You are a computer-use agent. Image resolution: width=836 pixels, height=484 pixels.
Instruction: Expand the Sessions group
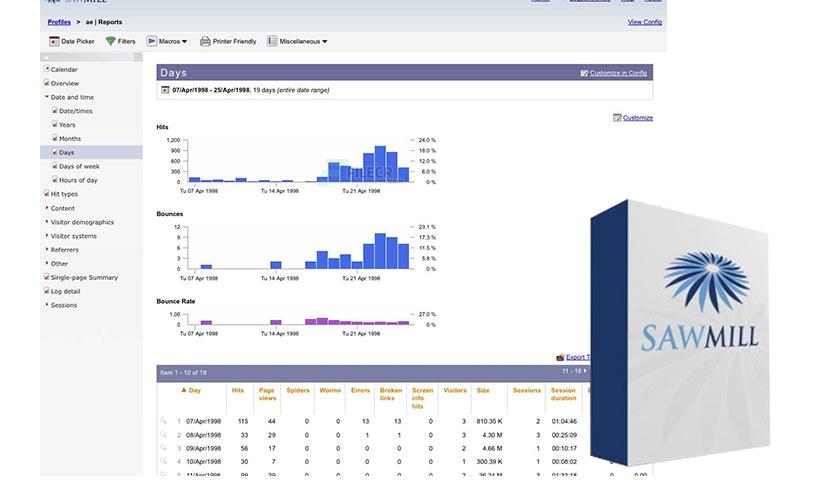click(46, 305)
